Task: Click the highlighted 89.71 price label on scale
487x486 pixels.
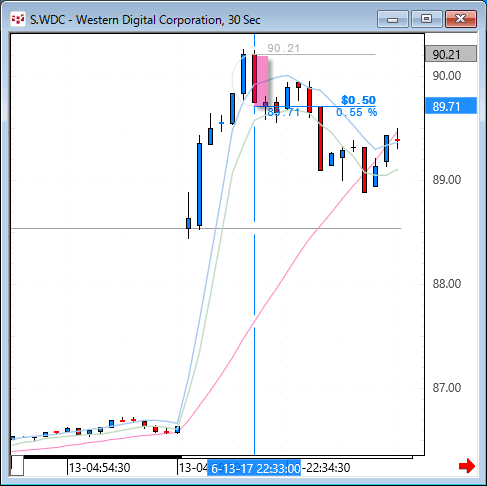Action: (x=451, y=106)
